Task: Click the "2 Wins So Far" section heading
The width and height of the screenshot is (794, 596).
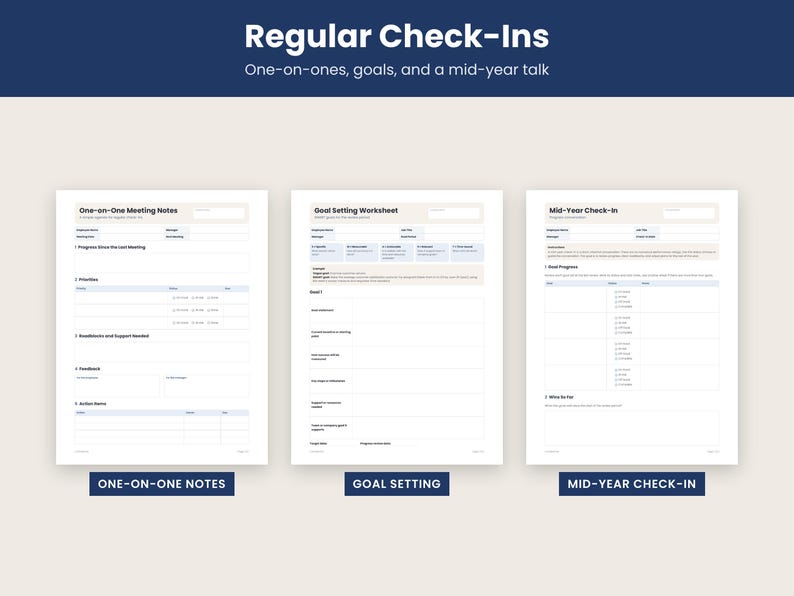Action: tap(559, 397)
